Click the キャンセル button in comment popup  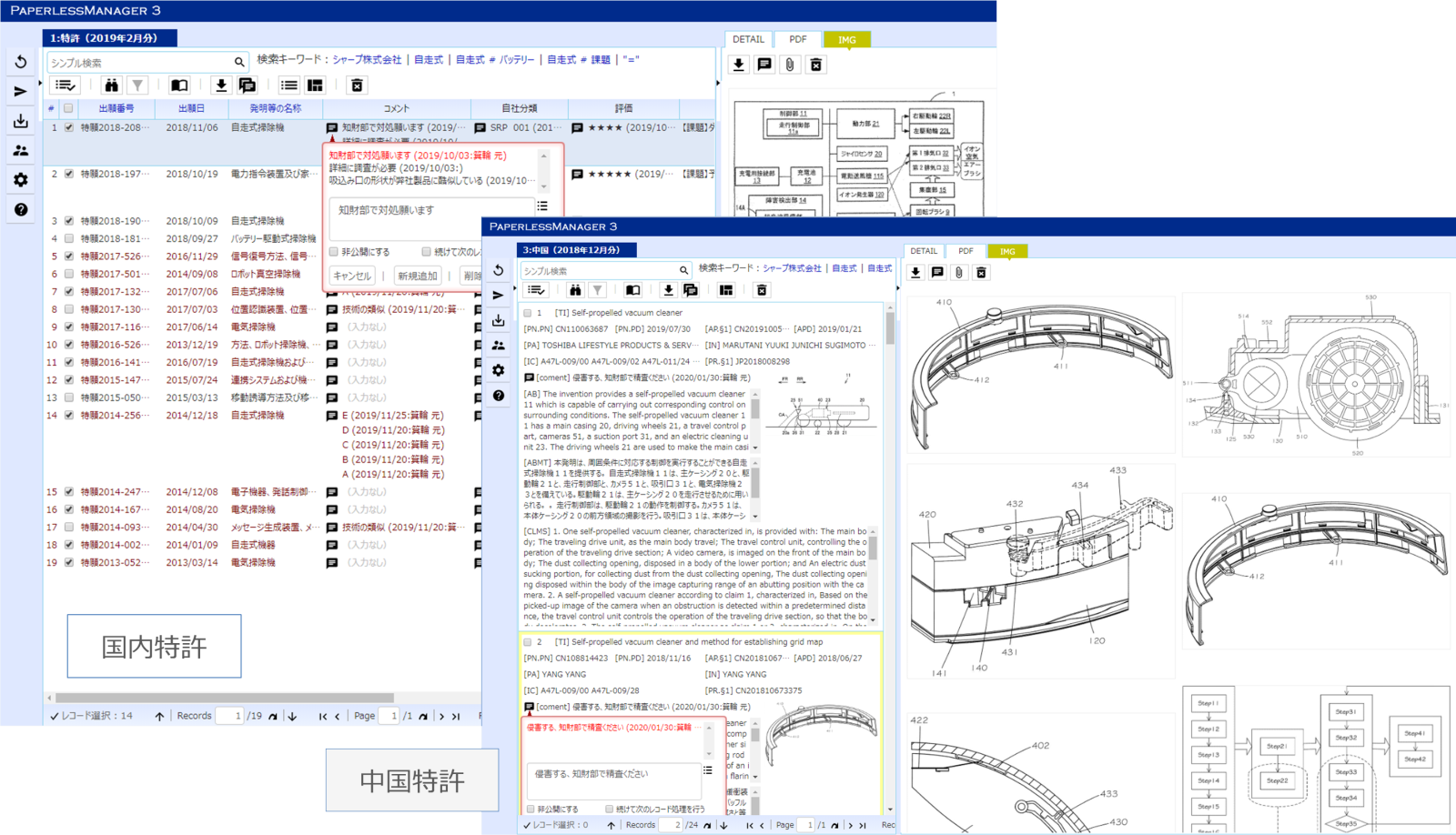tap(352, 276)
